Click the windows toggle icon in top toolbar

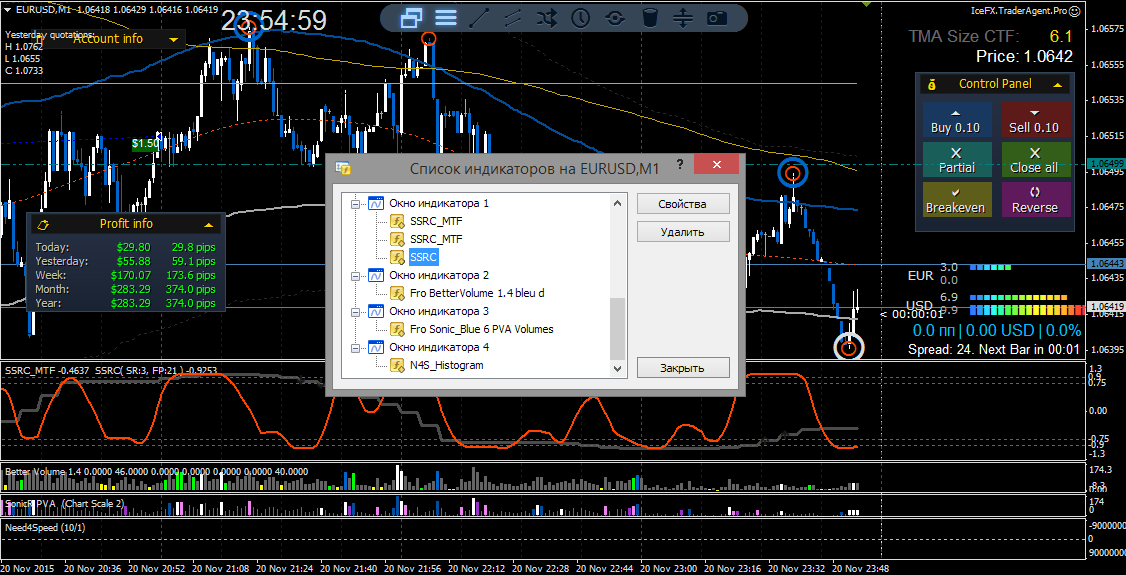point(411,17)
